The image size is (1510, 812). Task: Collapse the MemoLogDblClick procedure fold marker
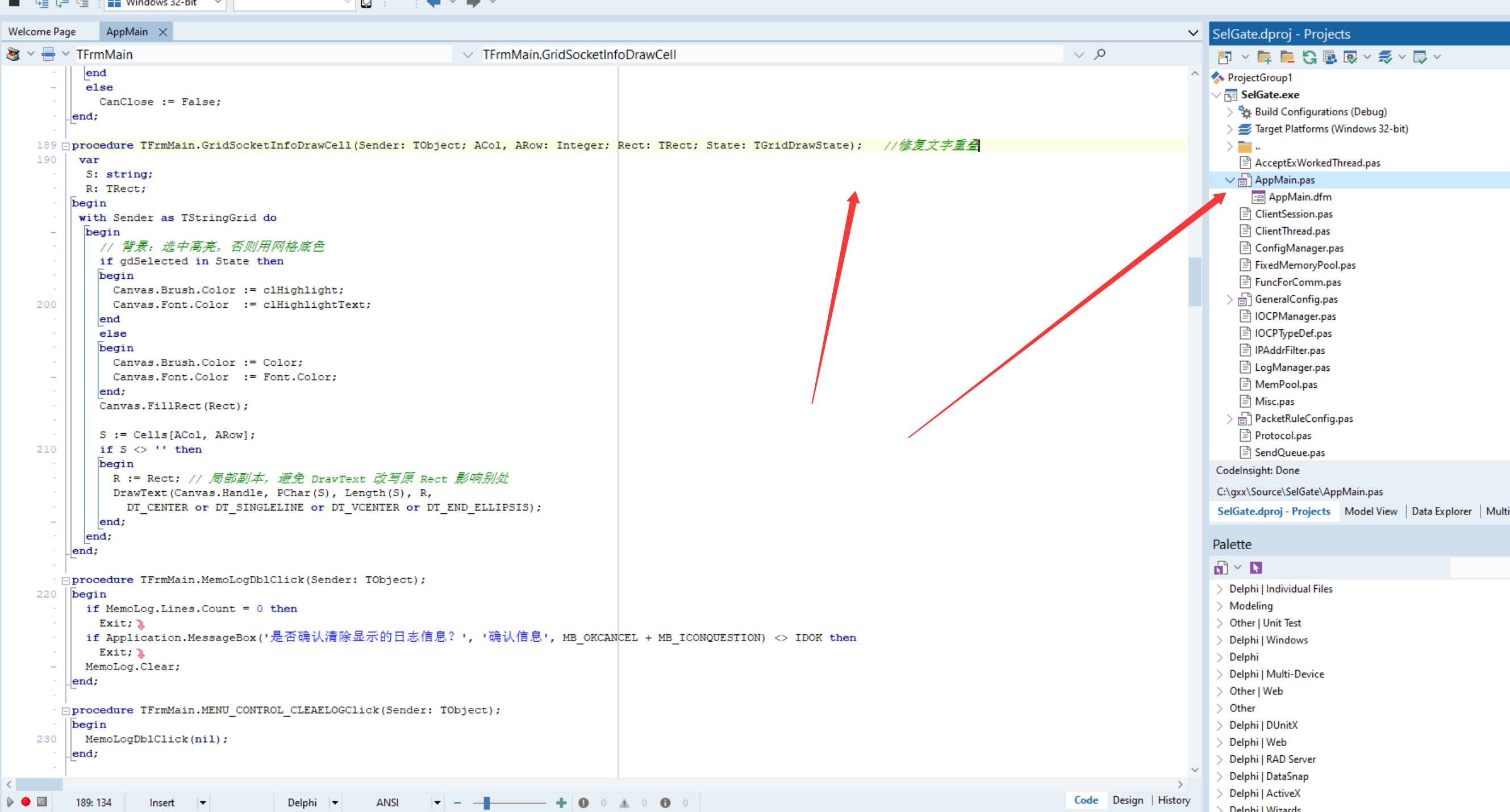tap(66, 580)
